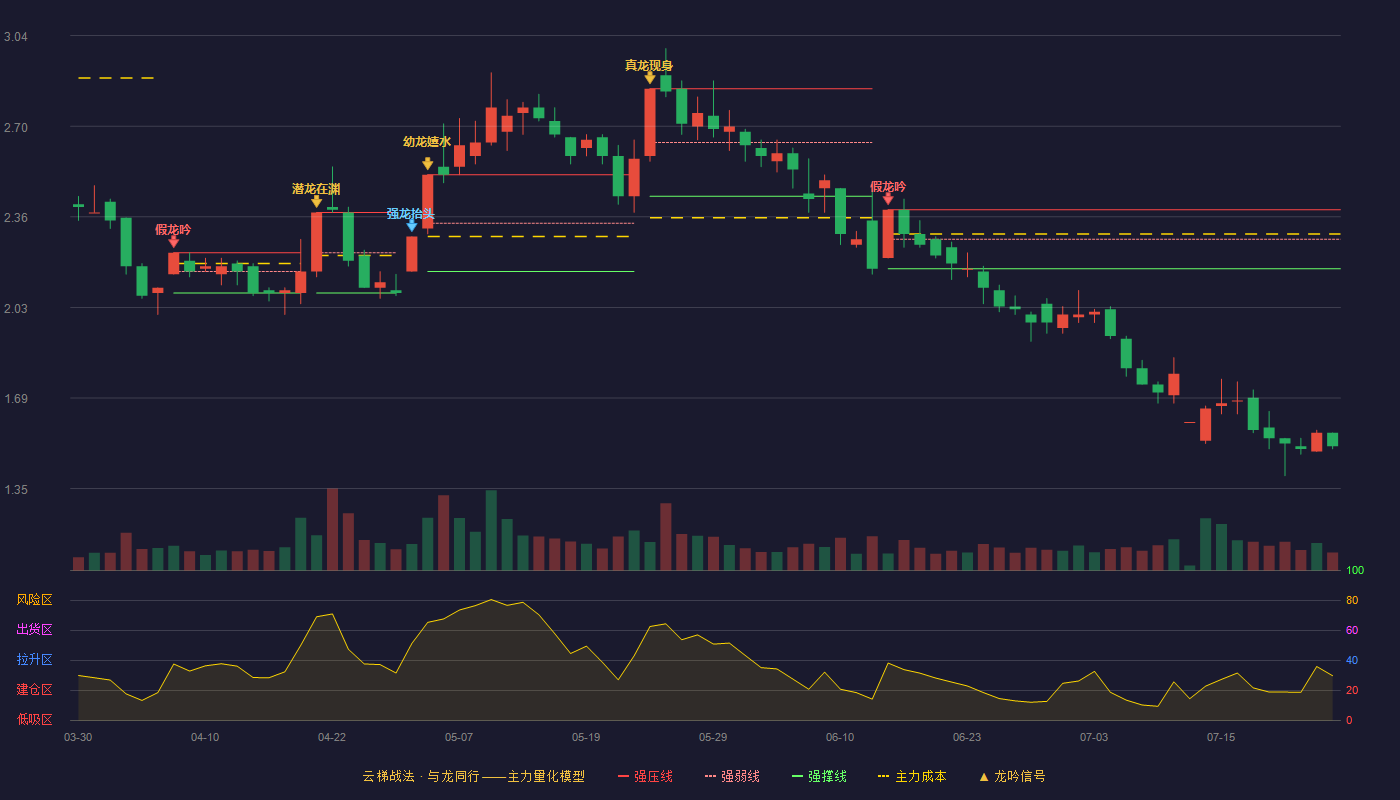
Task: Click the 05-19 date label
Action: (x=586, y=737)
